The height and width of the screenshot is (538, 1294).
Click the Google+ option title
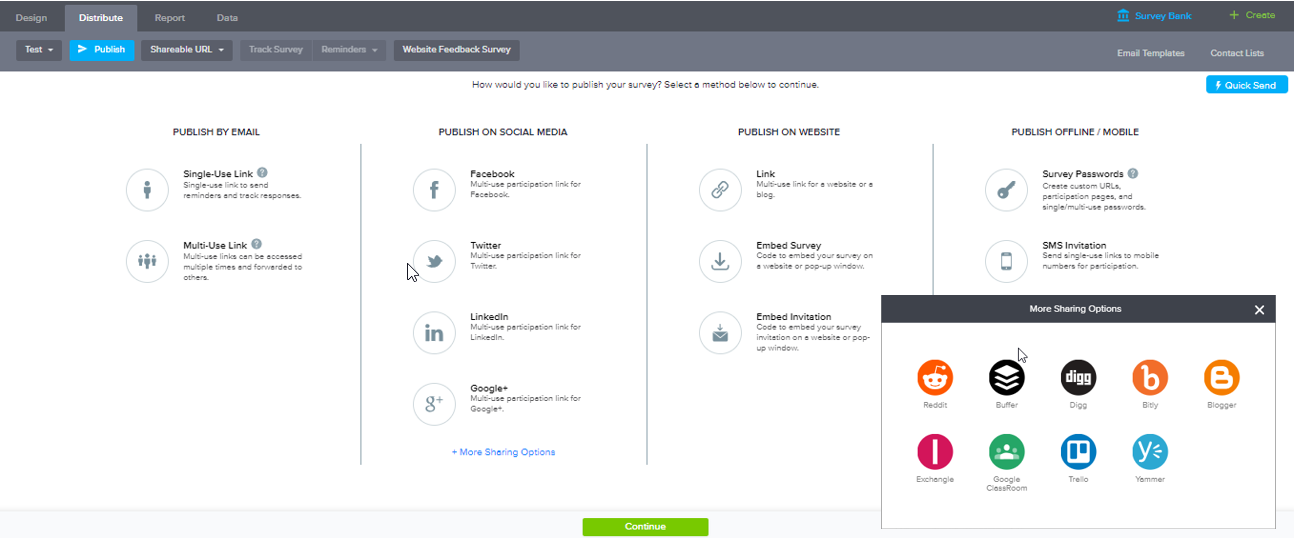pos(489,388)
